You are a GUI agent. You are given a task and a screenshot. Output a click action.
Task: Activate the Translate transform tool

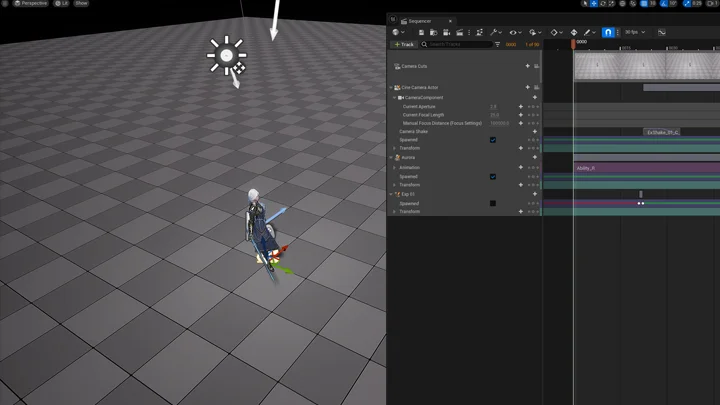tap(594, 3)
